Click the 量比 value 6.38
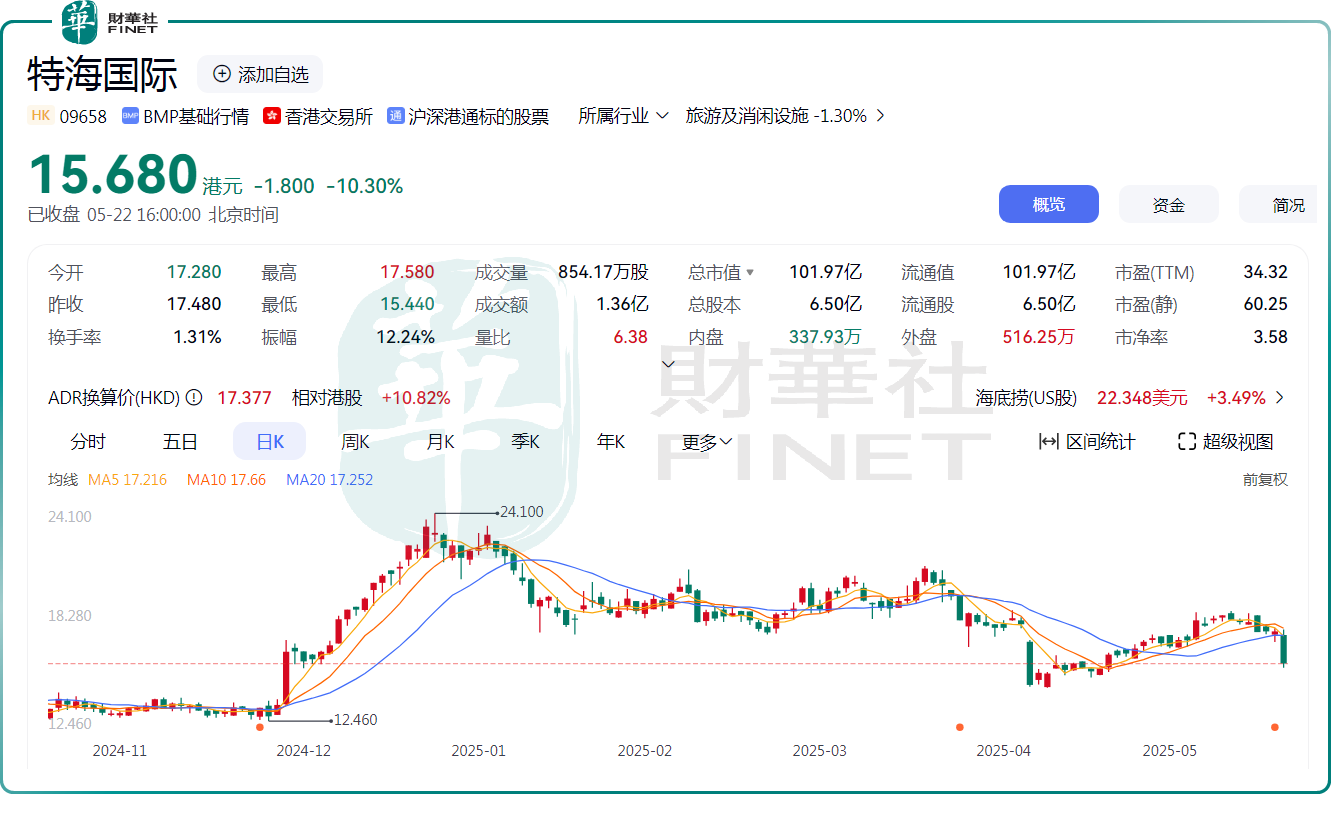The height and width of the screenshot is (814, 1331). (x=630, y=338)
